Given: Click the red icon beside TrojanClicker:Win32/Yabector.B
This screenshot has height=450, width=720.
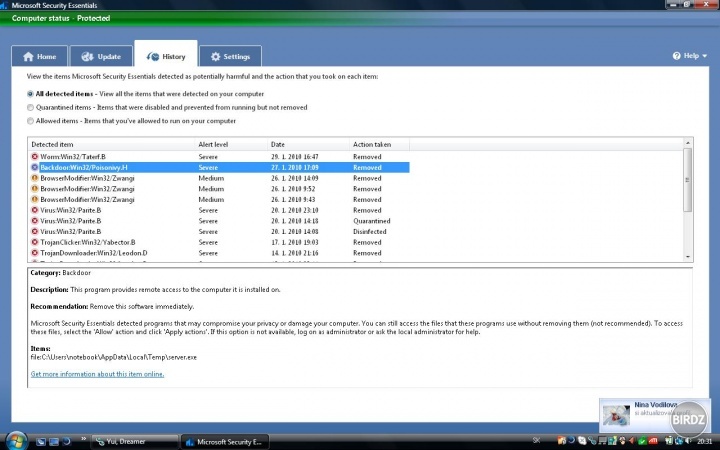Looking at the screenshot, I should (34, 242).
